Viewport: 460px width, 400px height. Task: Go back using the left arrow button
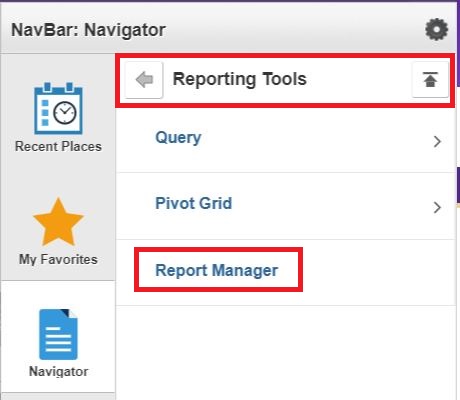144,80
